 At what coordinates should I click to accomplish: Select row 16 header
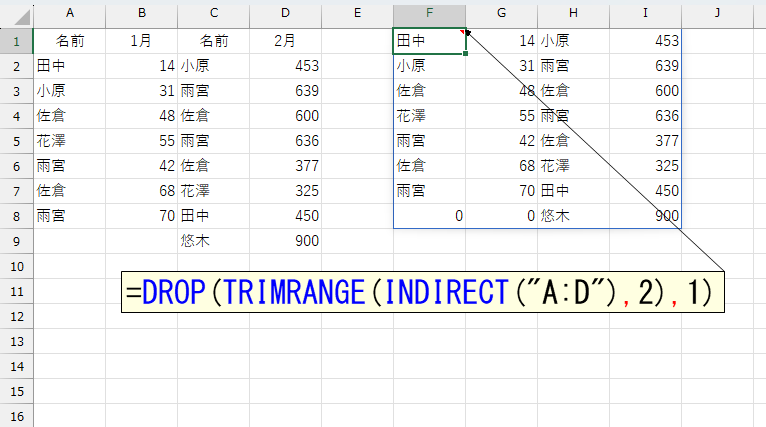16,415
